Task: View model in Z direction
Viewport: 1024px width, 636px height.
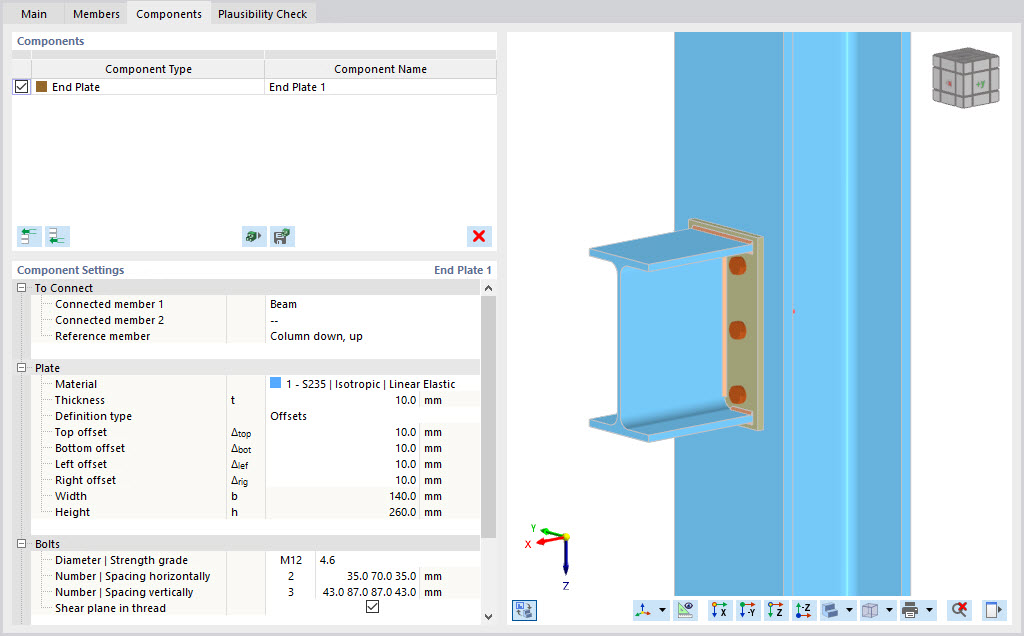Action: (x=775, y=610)
